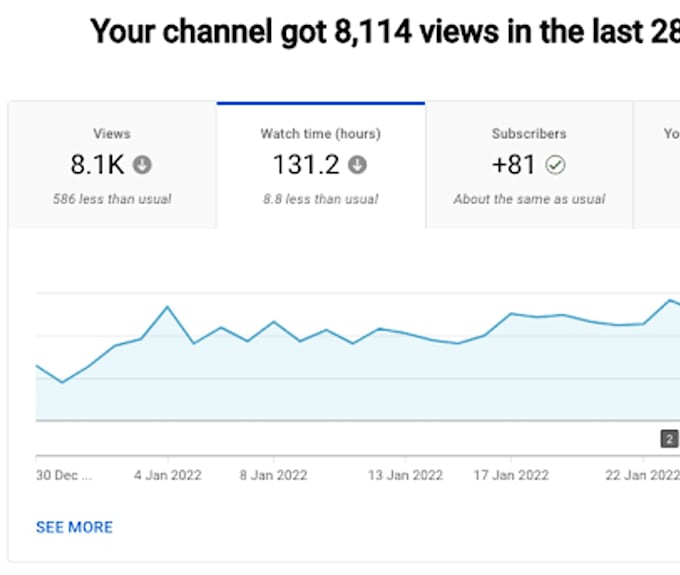Click the 22 Jan 2022 axis label
The height and width of the screenshot is (575, 680).
[x=643, y=475]
